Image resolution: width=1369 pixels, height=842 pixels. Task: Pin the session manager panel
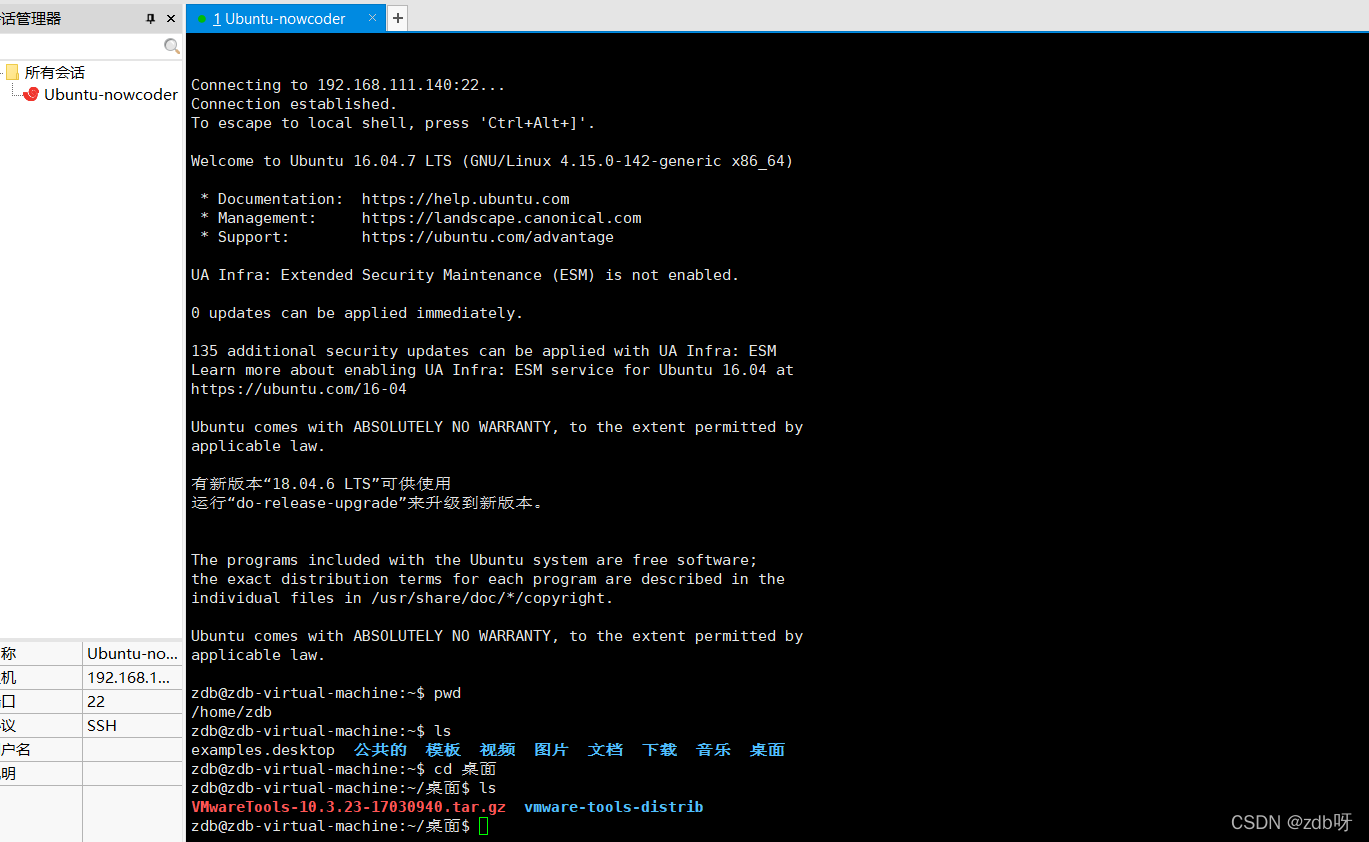pyautogui.click(x=151, y=18)
